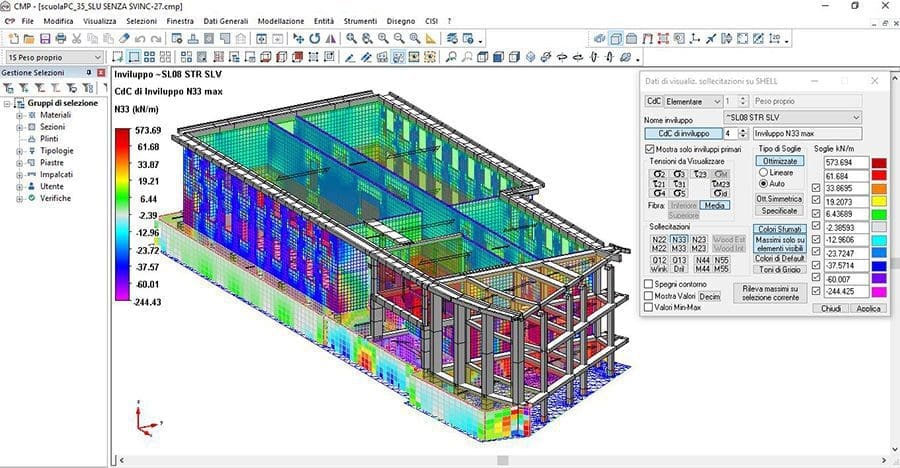The width and height of the screenshot is (900, 468).
Task: Undo the last action
Action: pyautogui.click(x=140, y=39)
